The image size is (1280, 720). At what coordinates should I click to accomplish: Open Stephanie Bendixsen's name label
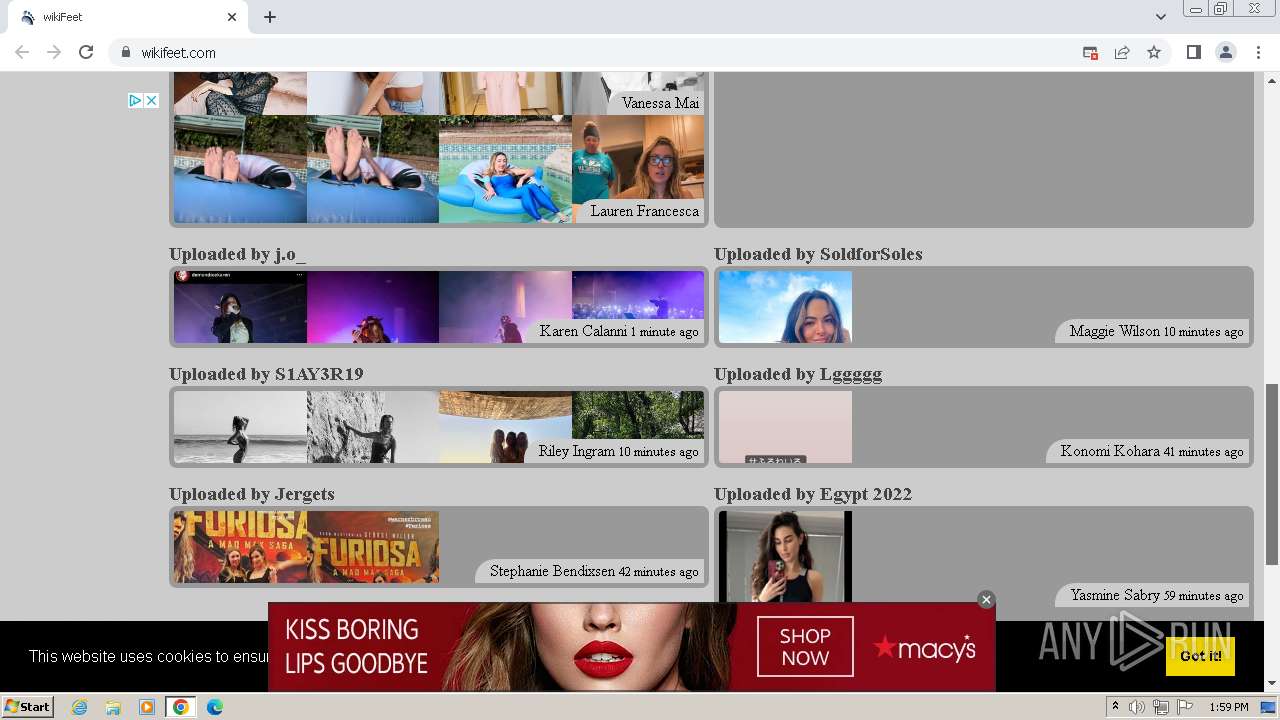[x=552, y=571]
